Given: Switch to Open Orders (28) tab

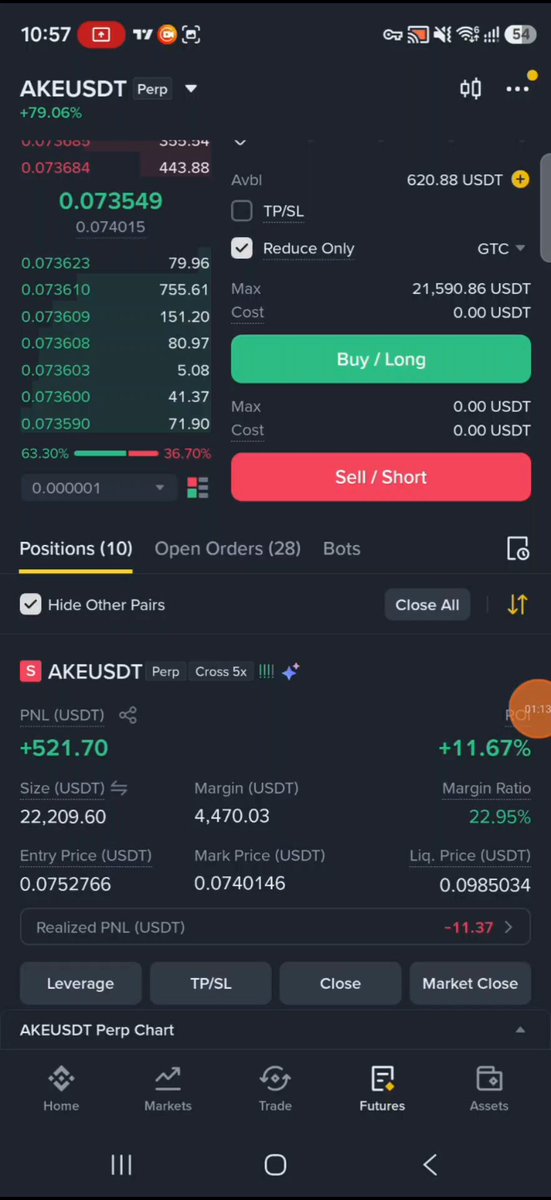Looking at the screenshot, I should [228, 548].
